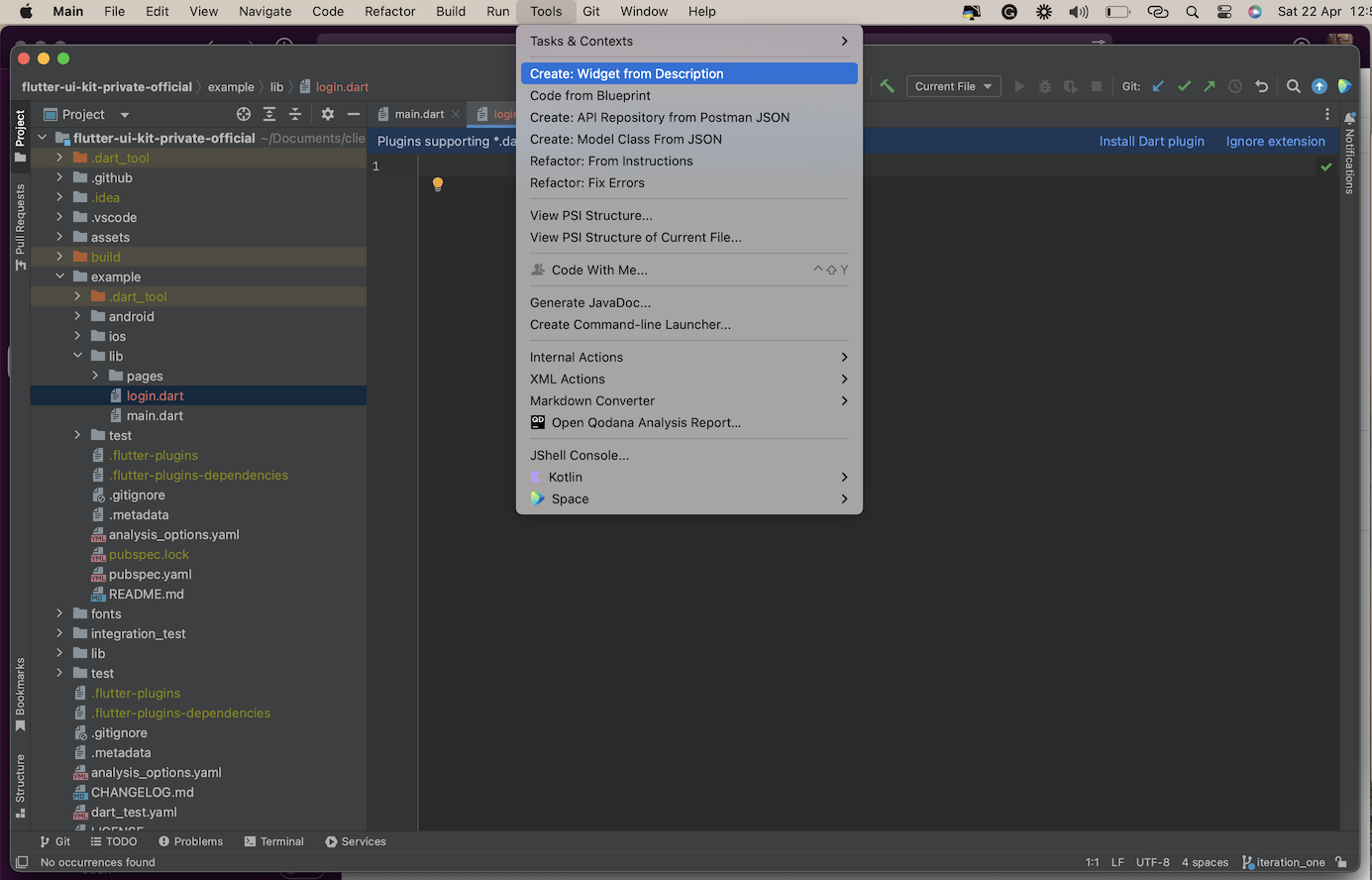Click the Run triangle icon in toolbar

pos(1019,86)
